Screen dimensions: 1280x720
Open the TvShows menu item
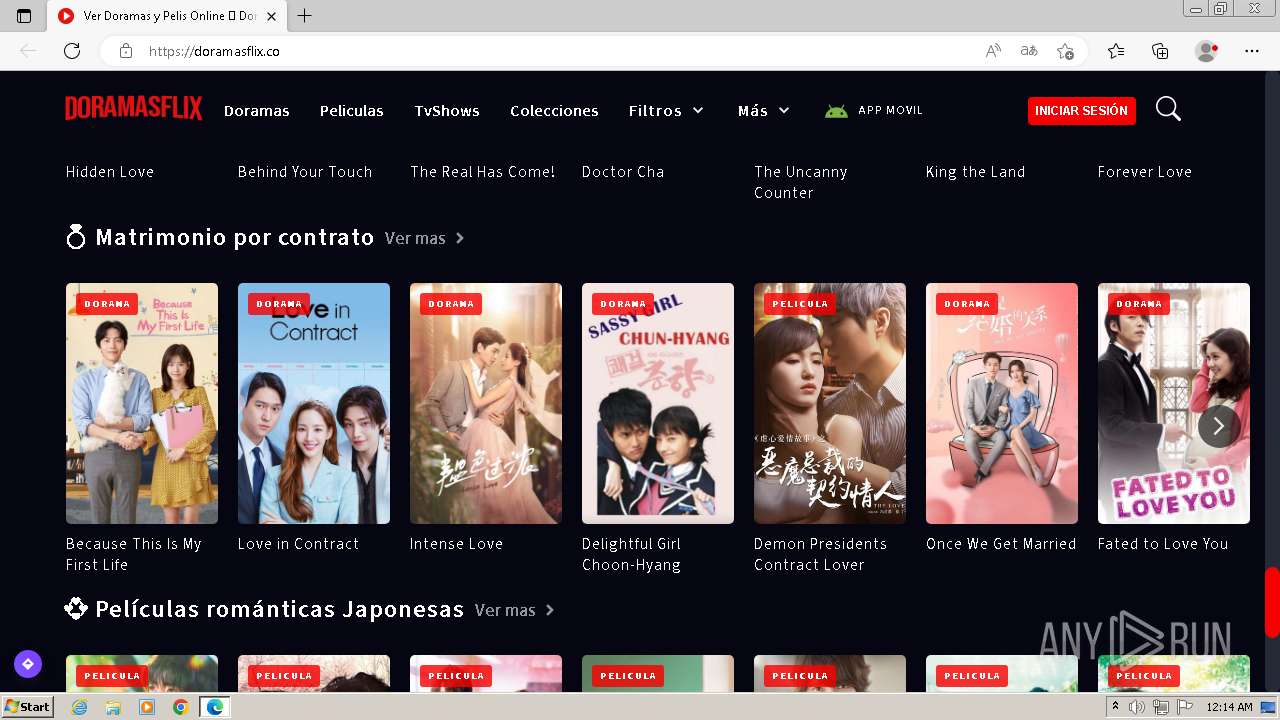tap(447, 111)
